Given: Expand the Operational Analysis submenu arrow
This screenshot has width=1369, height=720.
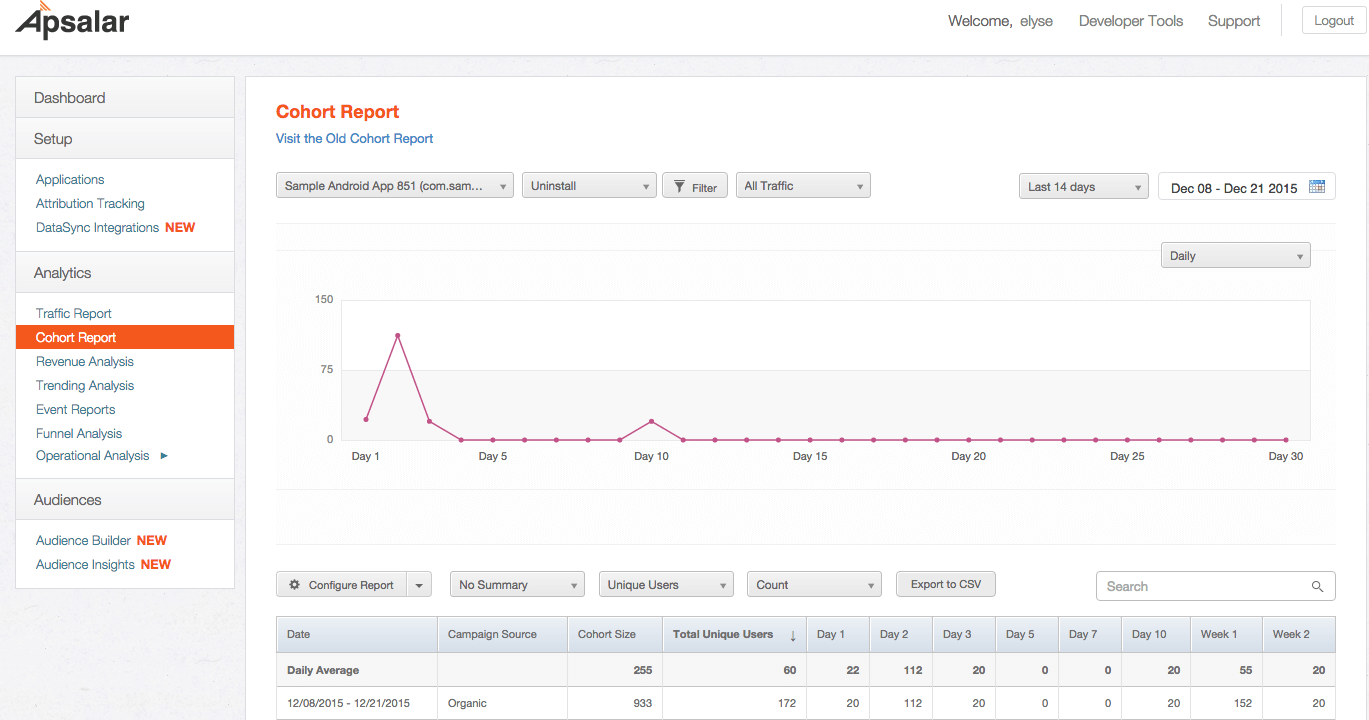Looking at the screenshot, I should coord(164,456).
